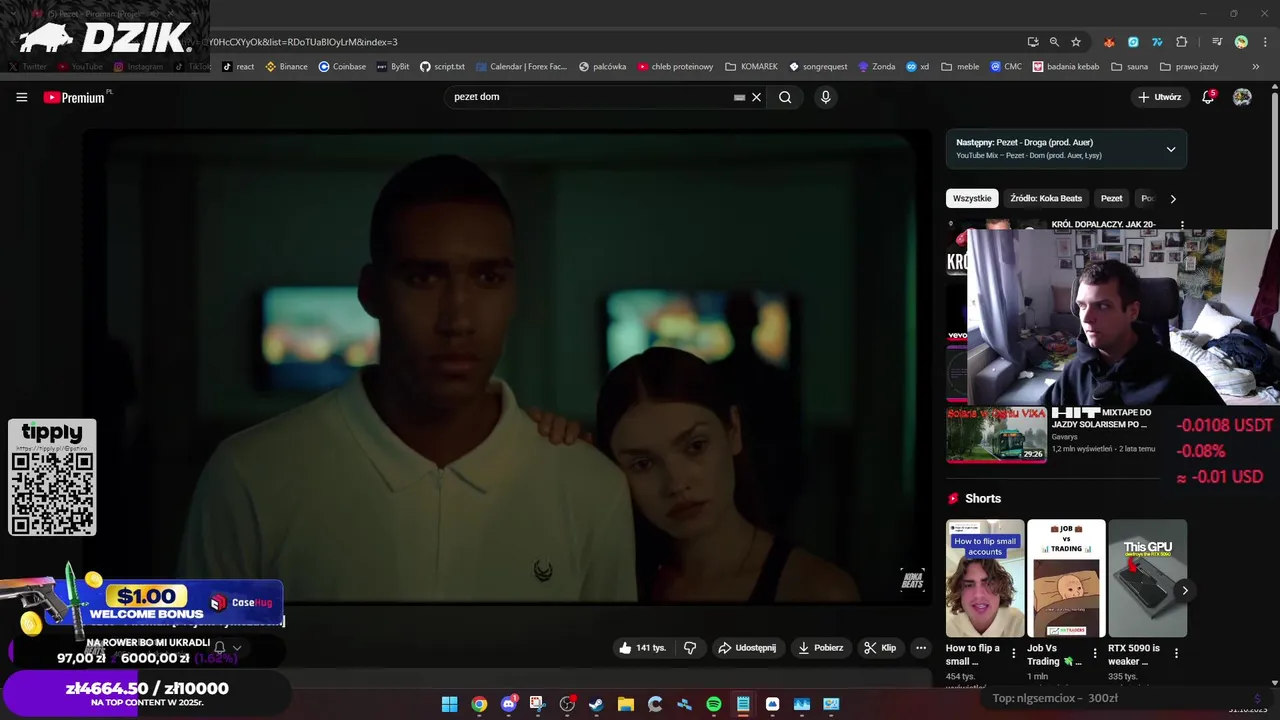Image resolution: width=1280 pixels, height=720 pixels.
Task: Open the ByBit bookmark
Action: pos(393,67)
